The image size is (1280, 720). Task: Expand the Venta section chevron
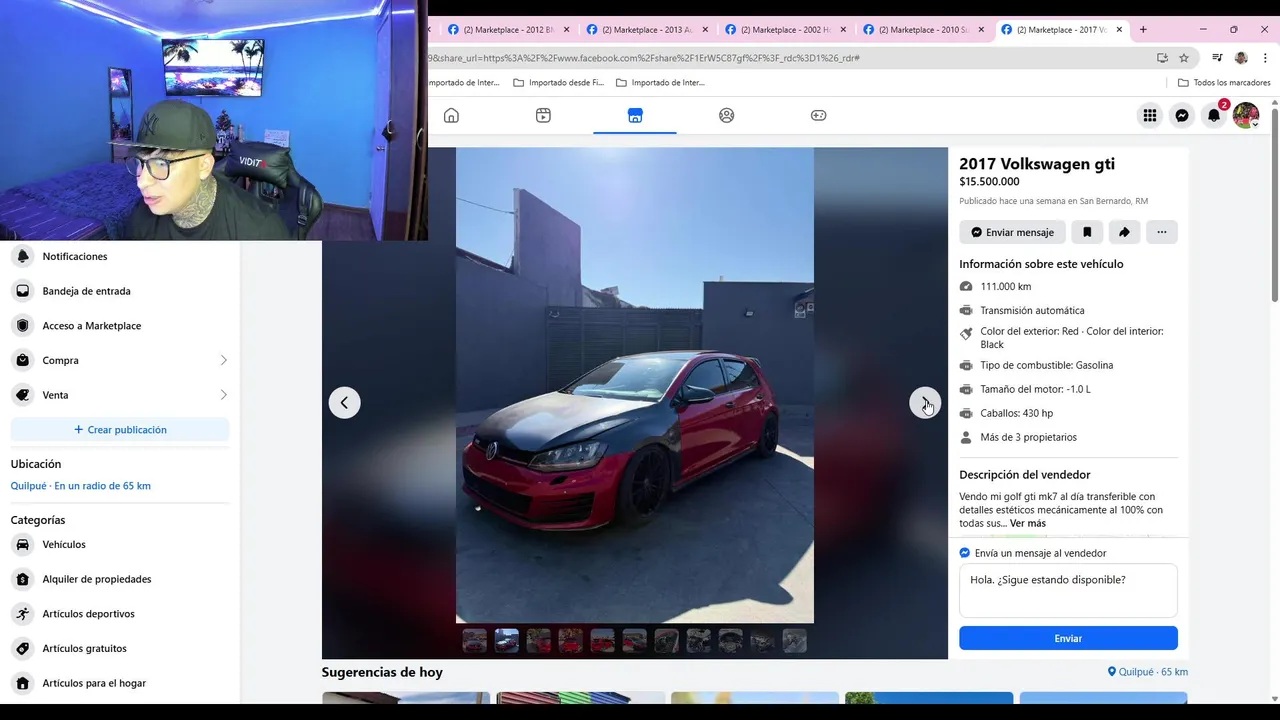[x=223, y=395]
